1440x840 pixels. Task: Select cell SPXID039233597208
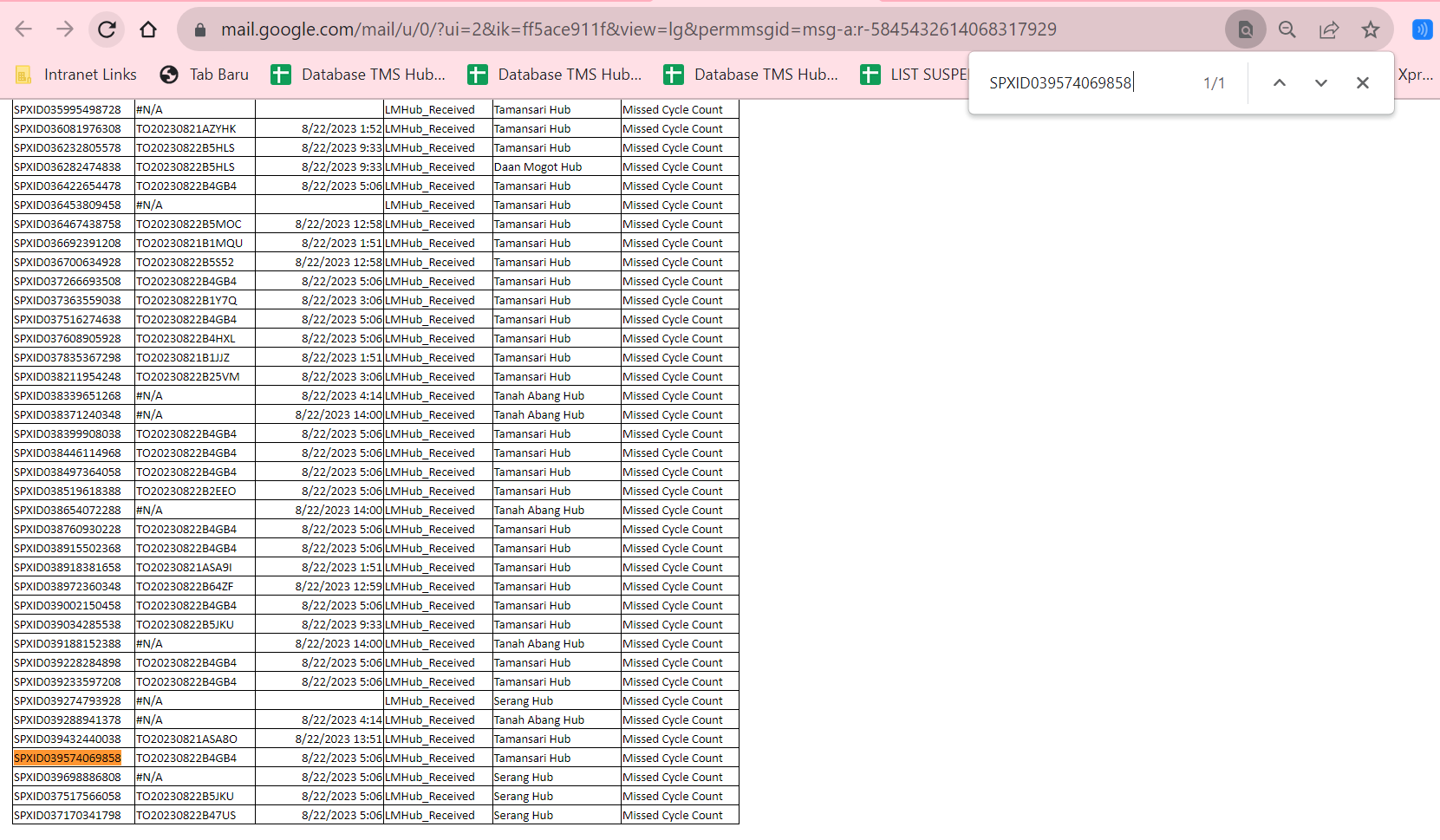(74, 681)
